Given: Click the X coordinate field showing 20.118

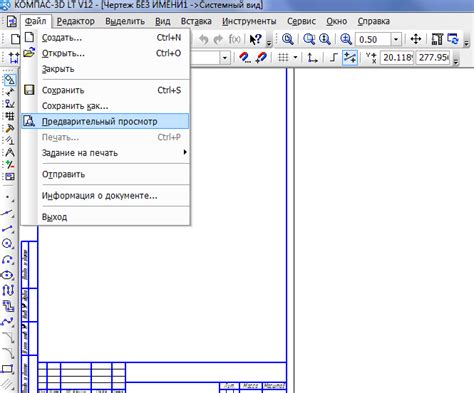Looking at the screenshot, I should point(397,58).
